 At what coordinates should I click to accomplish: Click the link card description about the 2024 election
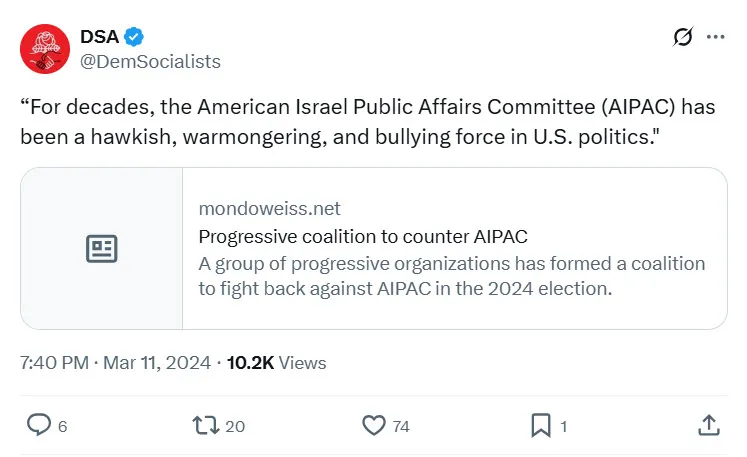451,276
